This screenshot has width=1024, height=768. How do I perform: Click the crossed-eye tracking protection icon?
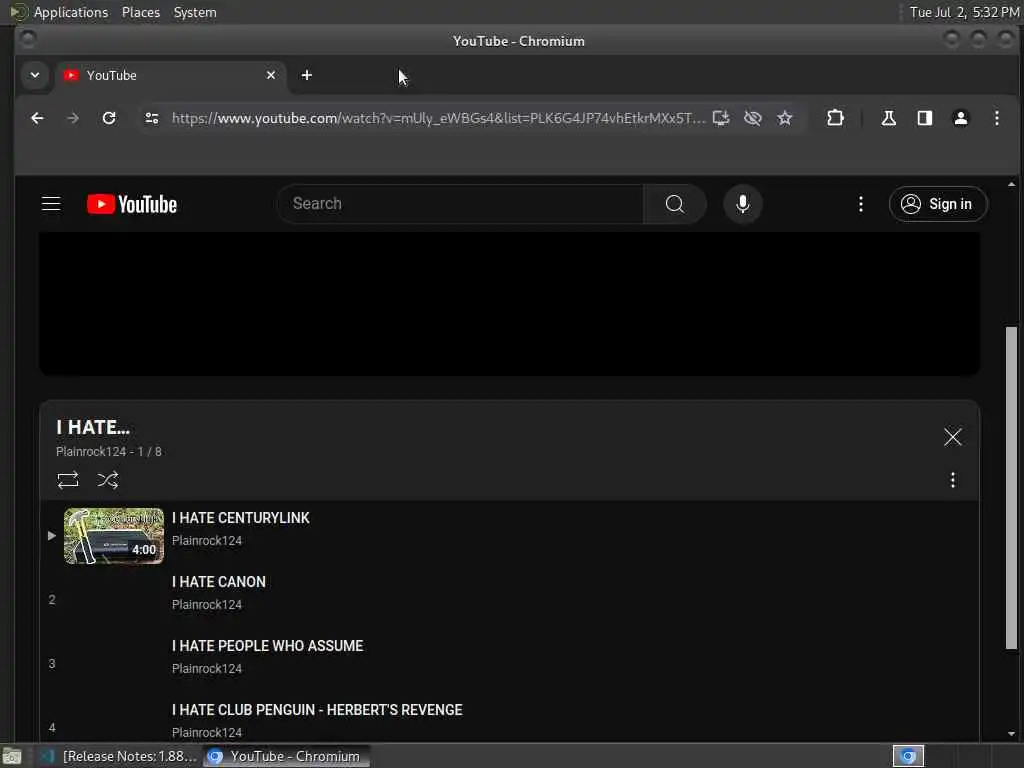click(752, 118)
